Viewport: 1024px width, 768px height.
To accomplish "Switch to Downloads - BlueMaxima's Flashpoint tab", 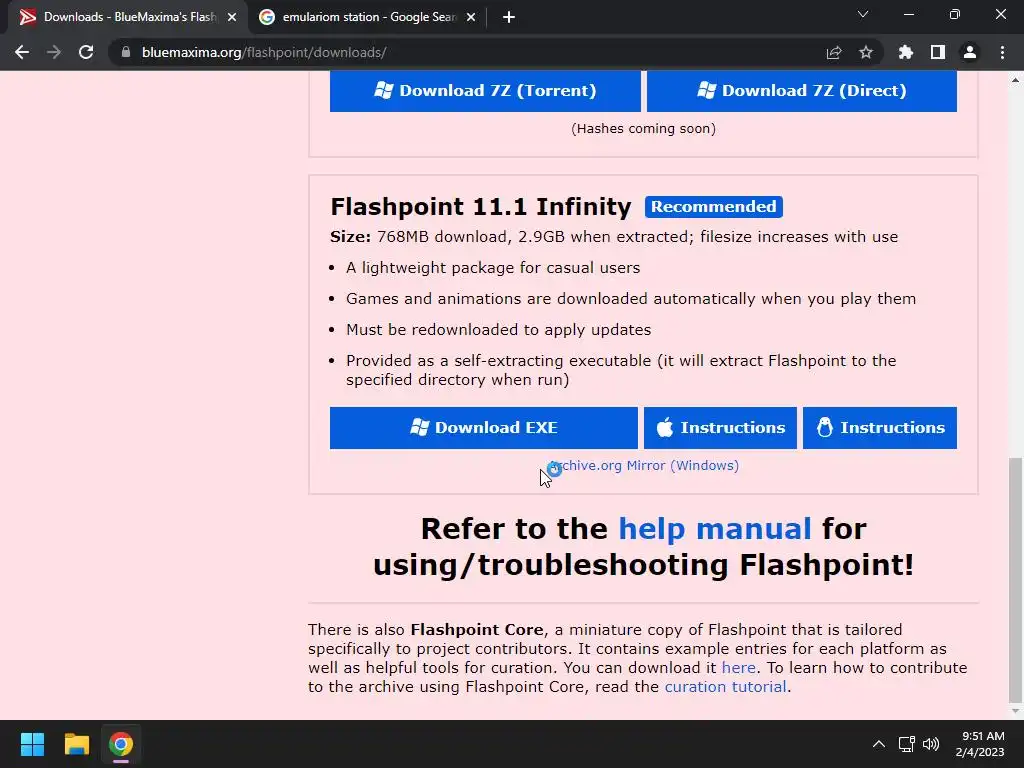I will [128, 17].
